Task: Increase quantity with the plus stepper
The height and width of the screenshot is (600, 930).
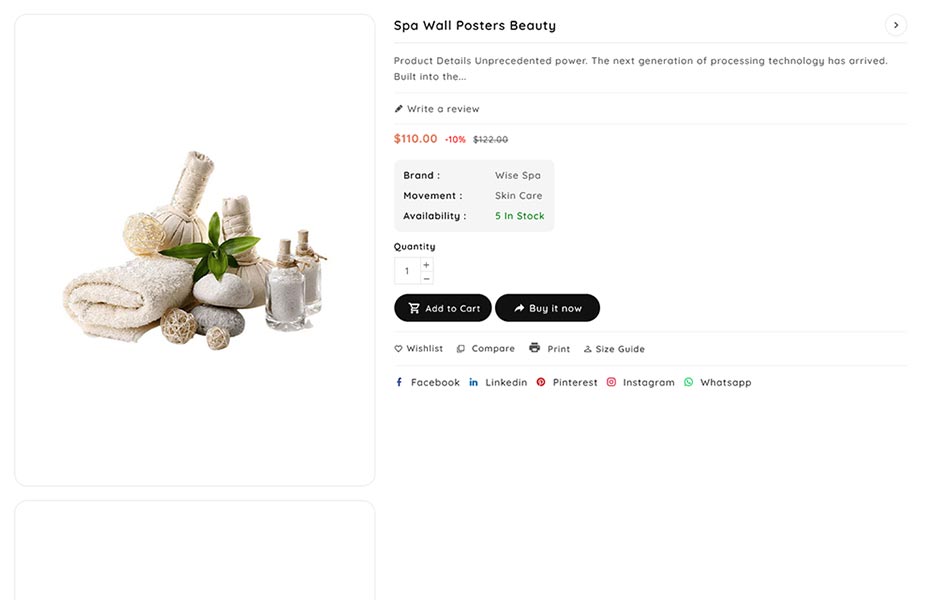Action: (427, 265)
